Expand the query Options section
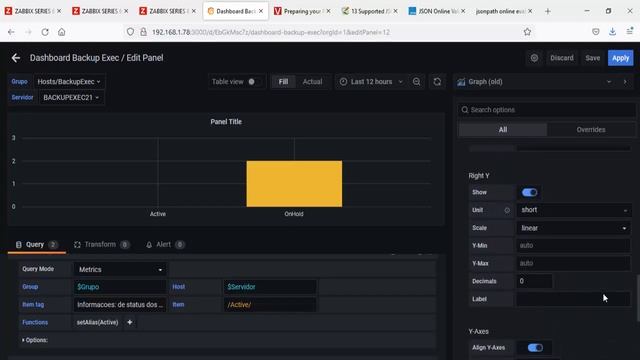The image size is (640, 360). pyautogui.click(x=35, y=340)
